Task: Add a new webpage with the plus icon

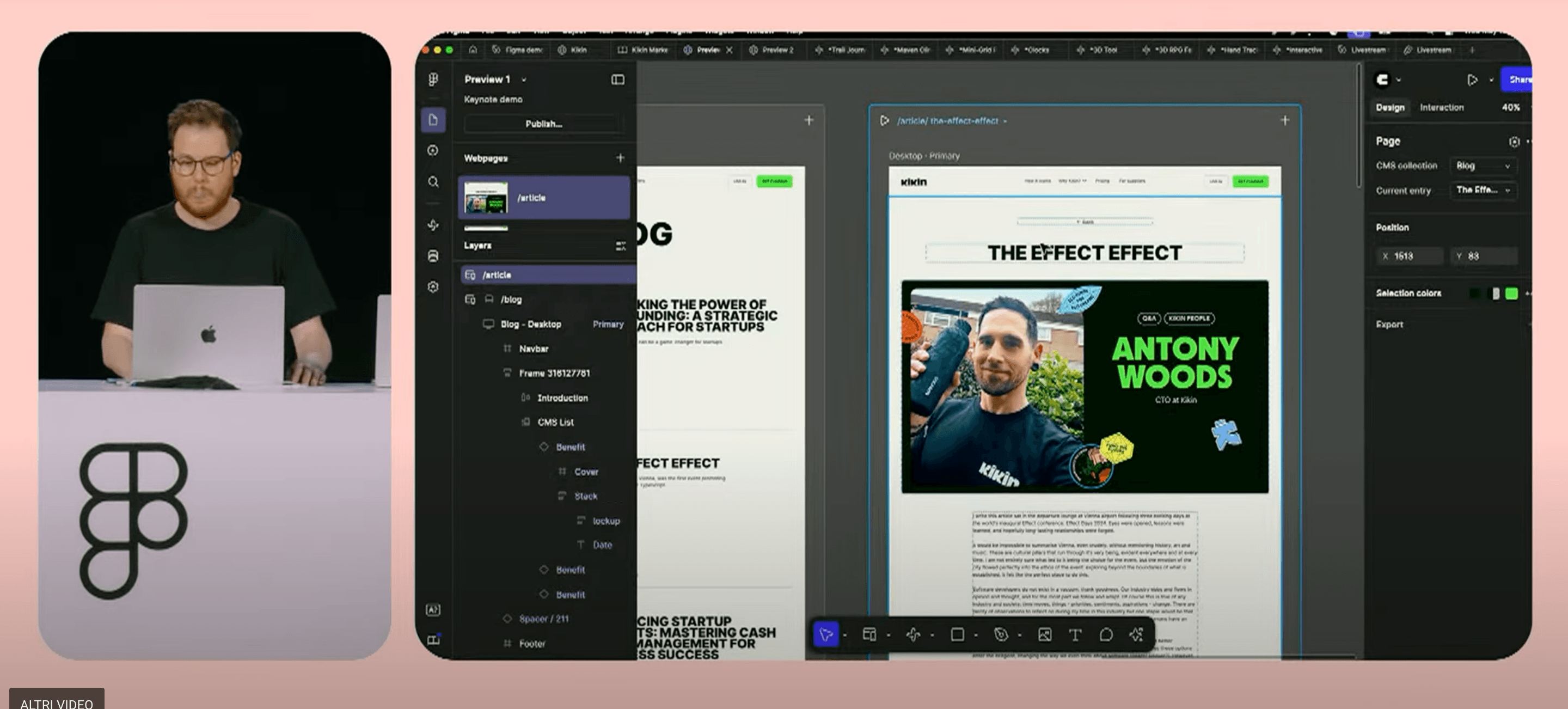Action: pos(620,158)
